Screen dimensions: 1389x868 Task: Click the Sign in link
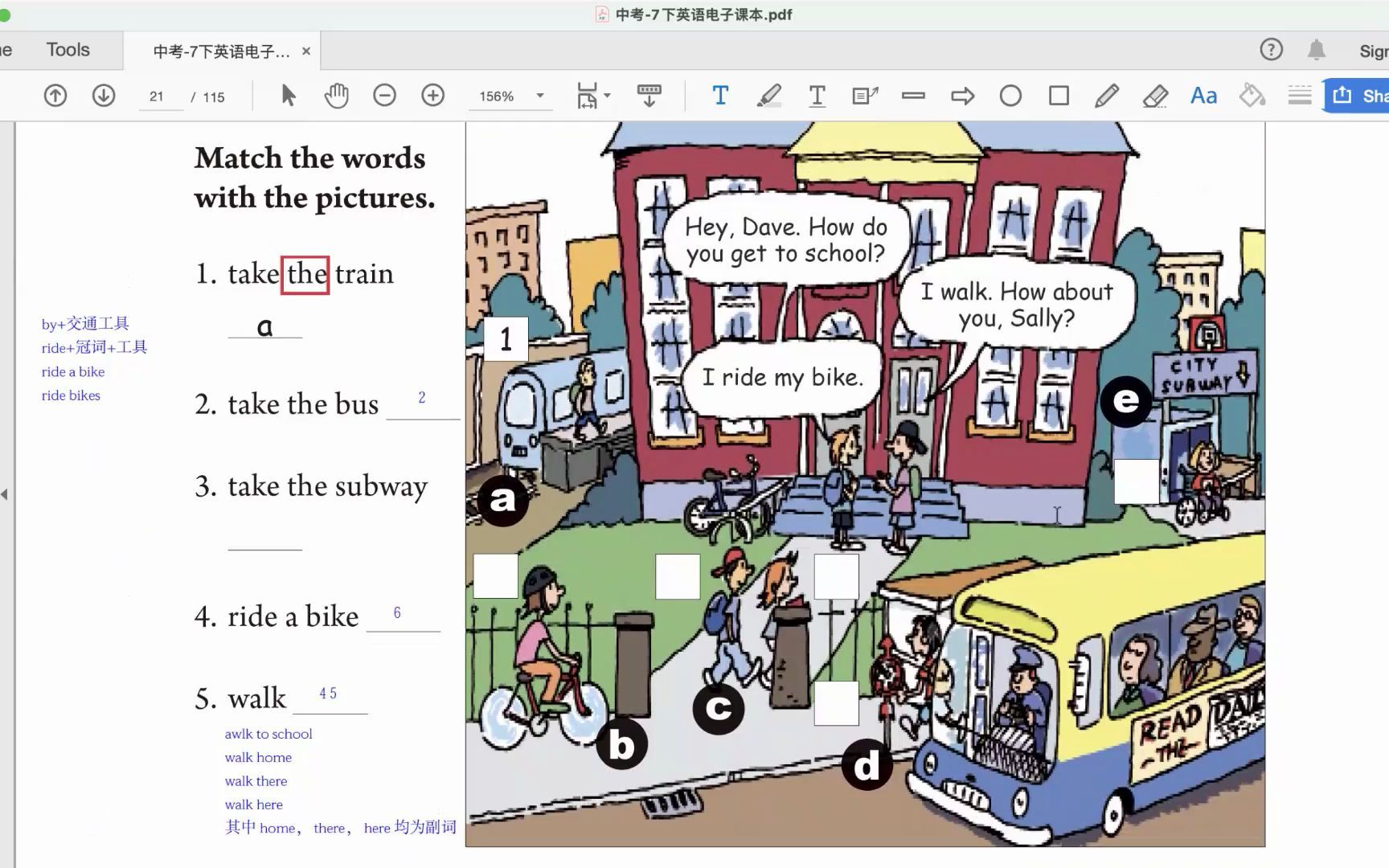pyautogui.click(x=1374, y=51)
